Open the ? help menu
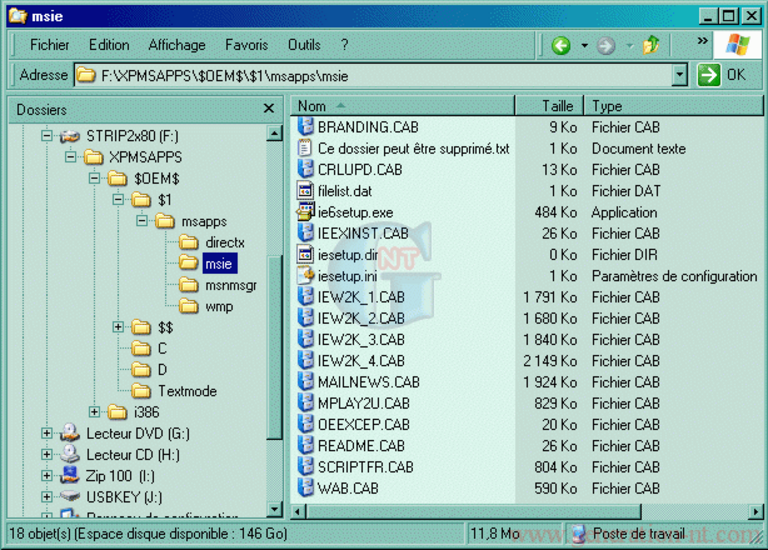Viewport: 768px width, 550px height. 344,45
